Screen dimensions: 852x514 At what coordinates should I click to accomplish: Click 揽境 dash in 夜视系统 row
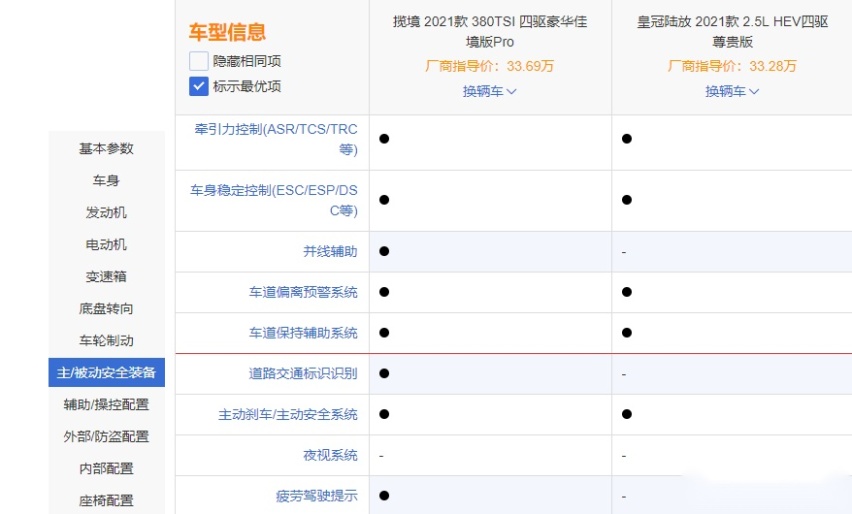point(381,456)
